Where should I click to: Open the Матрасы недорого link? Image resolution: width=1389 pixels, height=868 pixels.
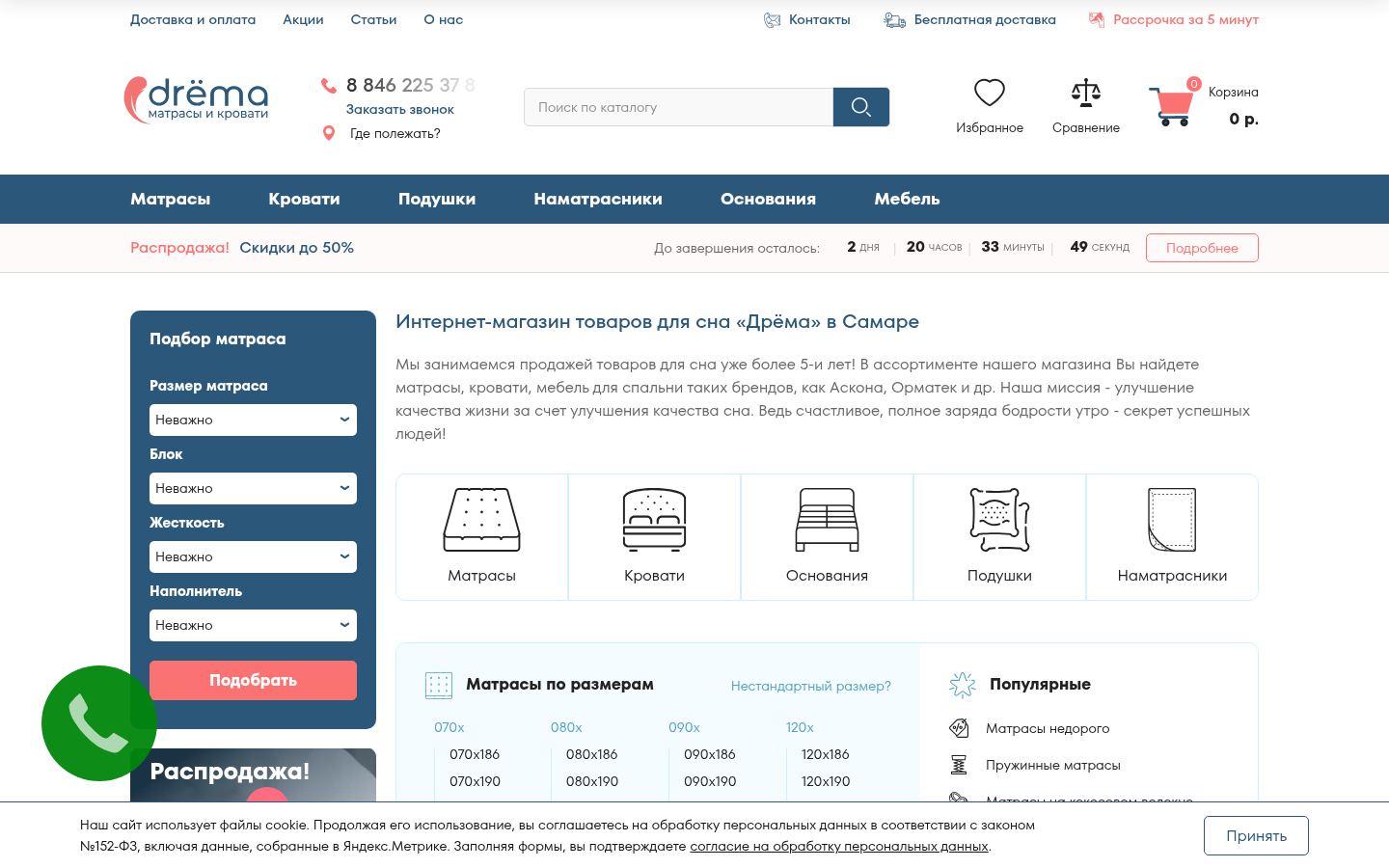coord(1048,728)
